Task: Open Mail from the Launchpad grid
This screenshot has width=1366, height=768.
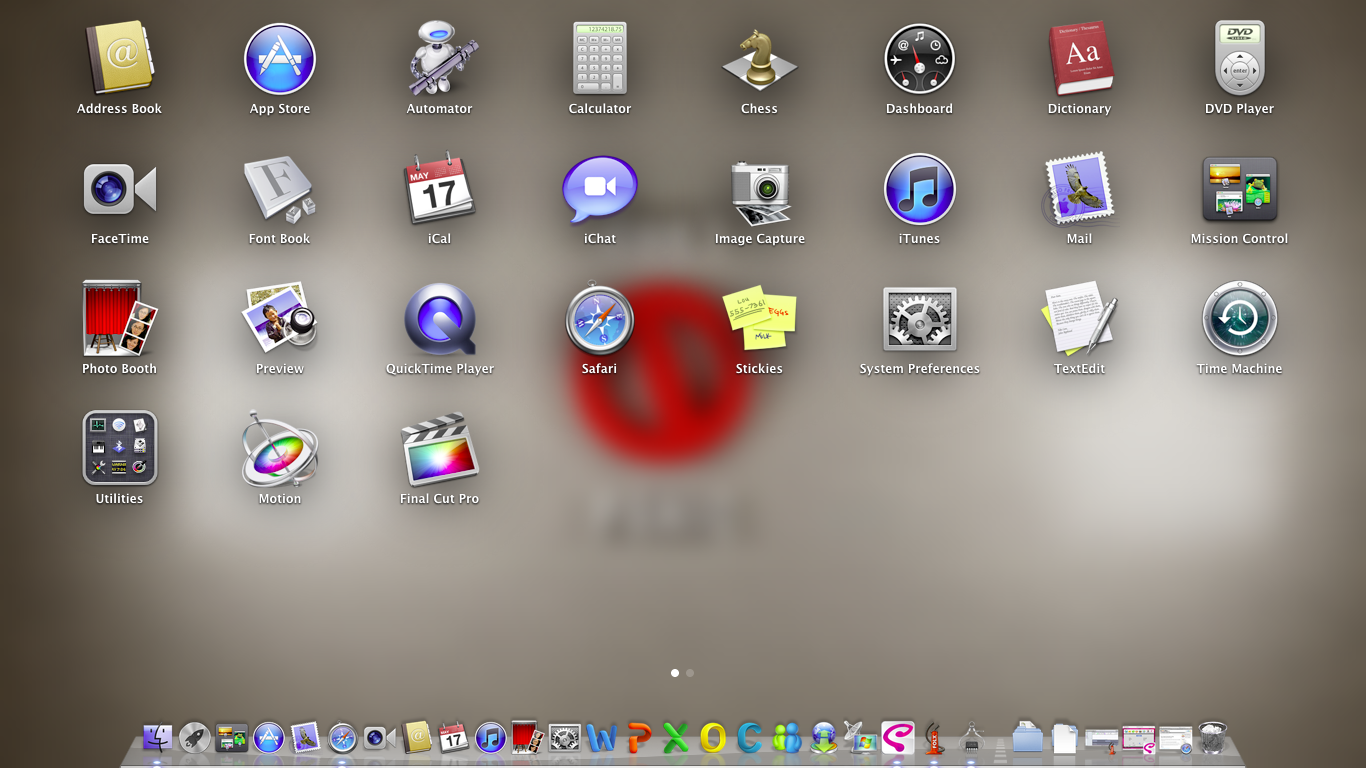Action: coord(1080,189)
